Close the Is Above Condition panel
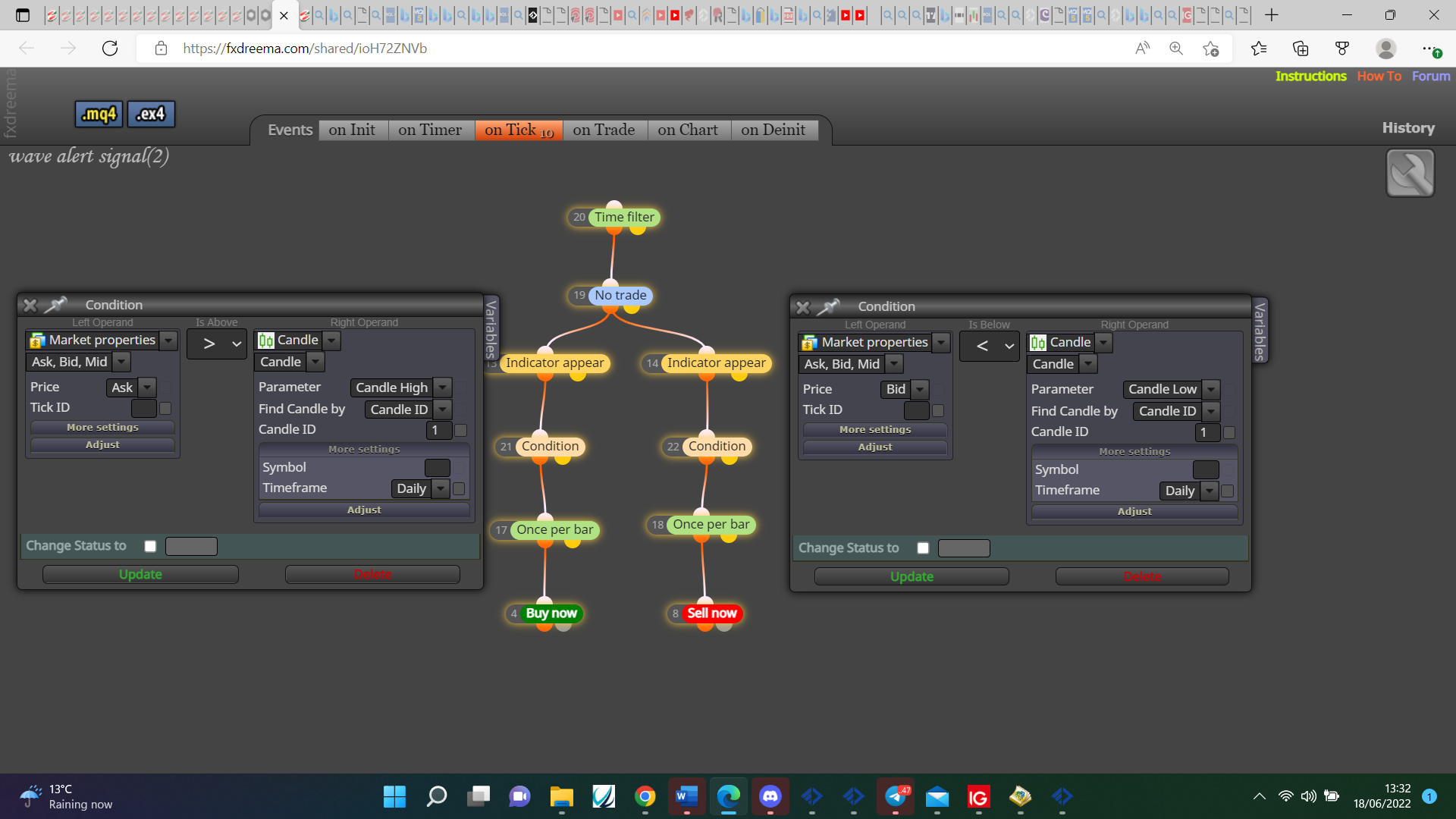 coord(30,305)
